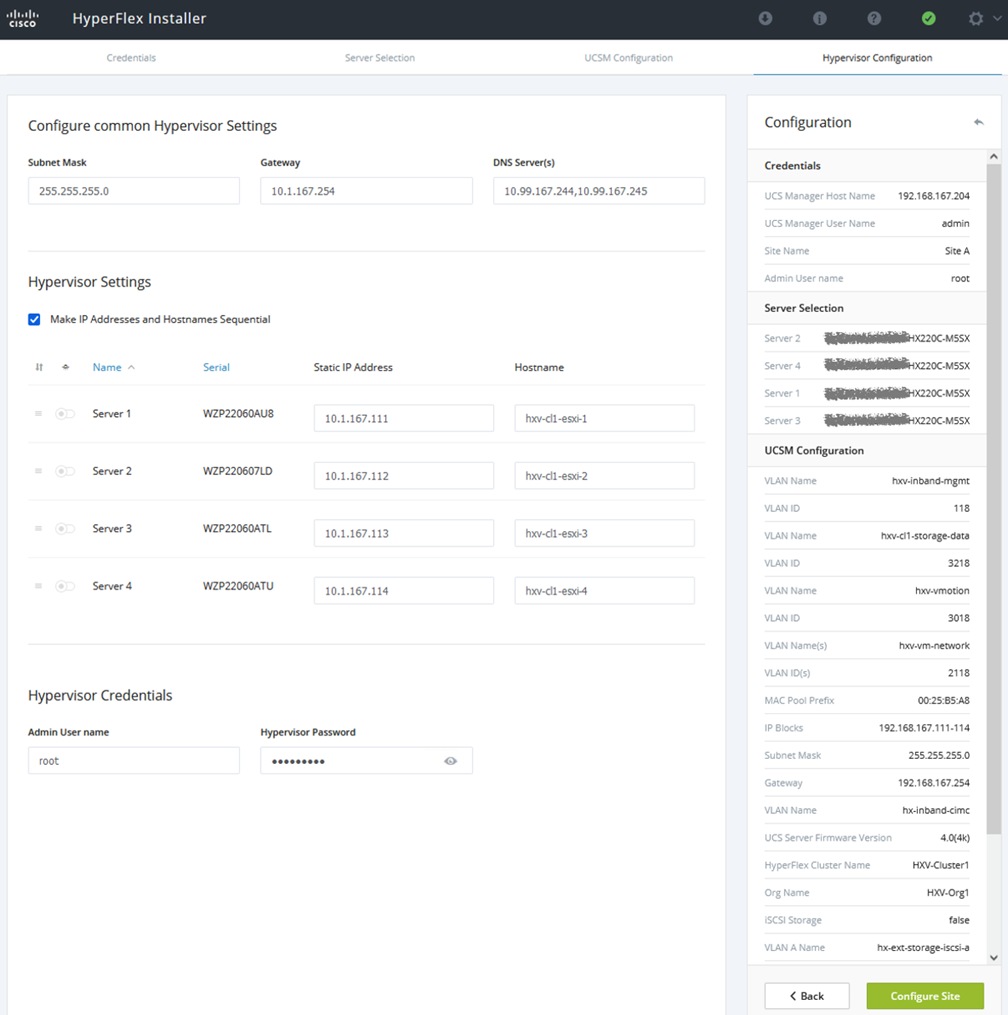Click the green status checkmark icon
The width and height of the screenshot is (1008, 1015).
[x=928, y=18]
